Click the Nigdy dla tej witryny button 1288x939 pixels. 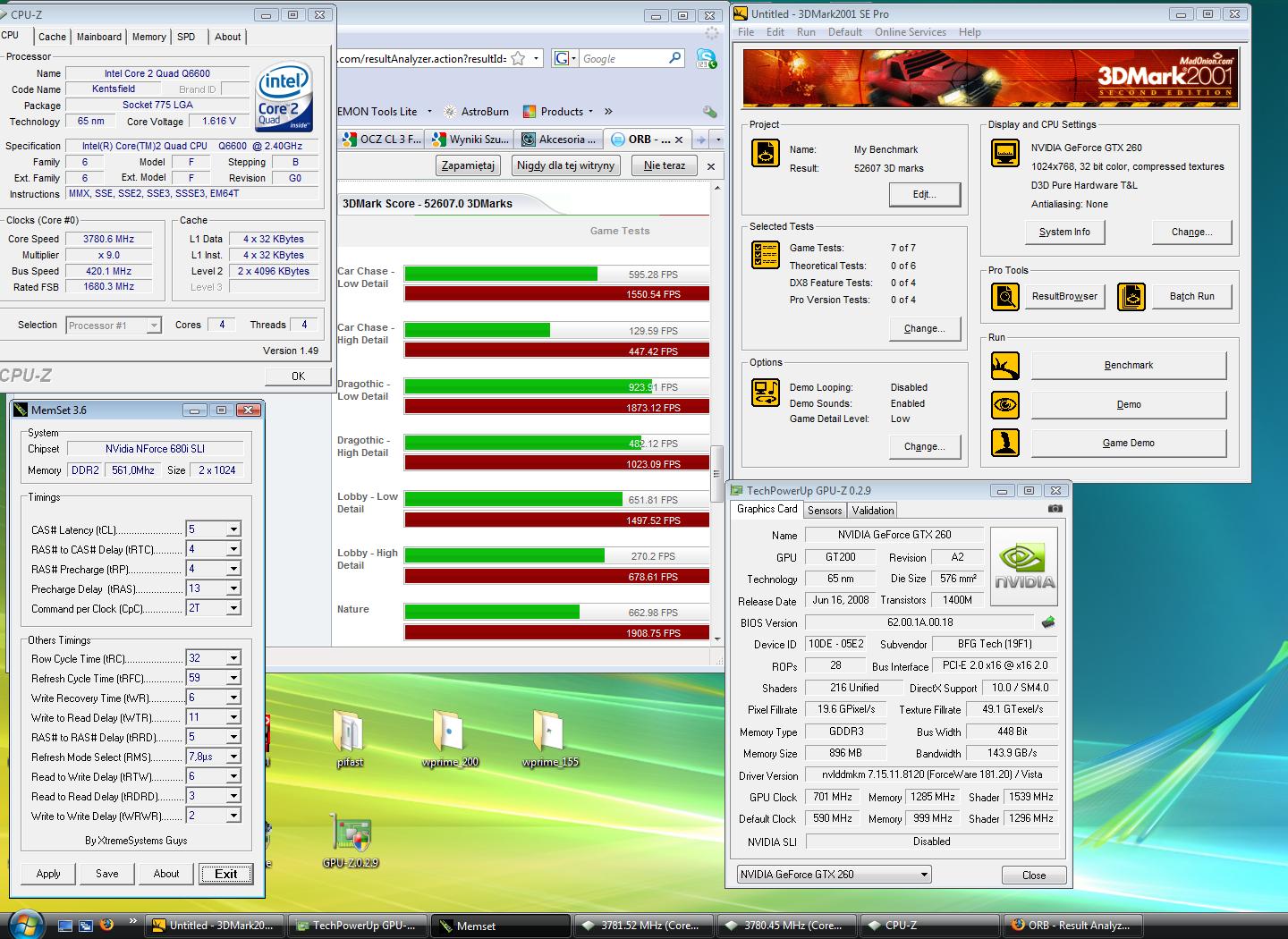(x=565, y=165)
